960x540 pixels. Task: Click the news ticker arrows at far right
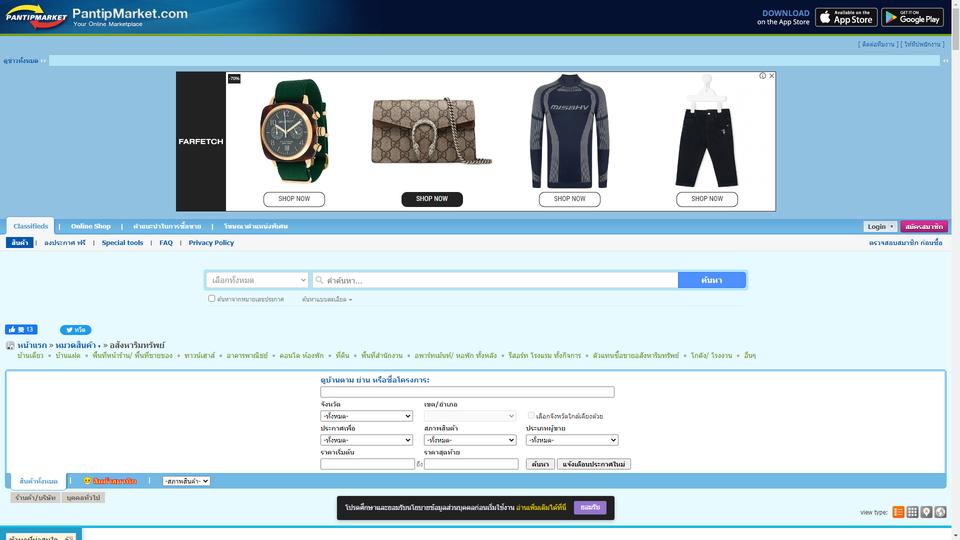coord(945,61)
